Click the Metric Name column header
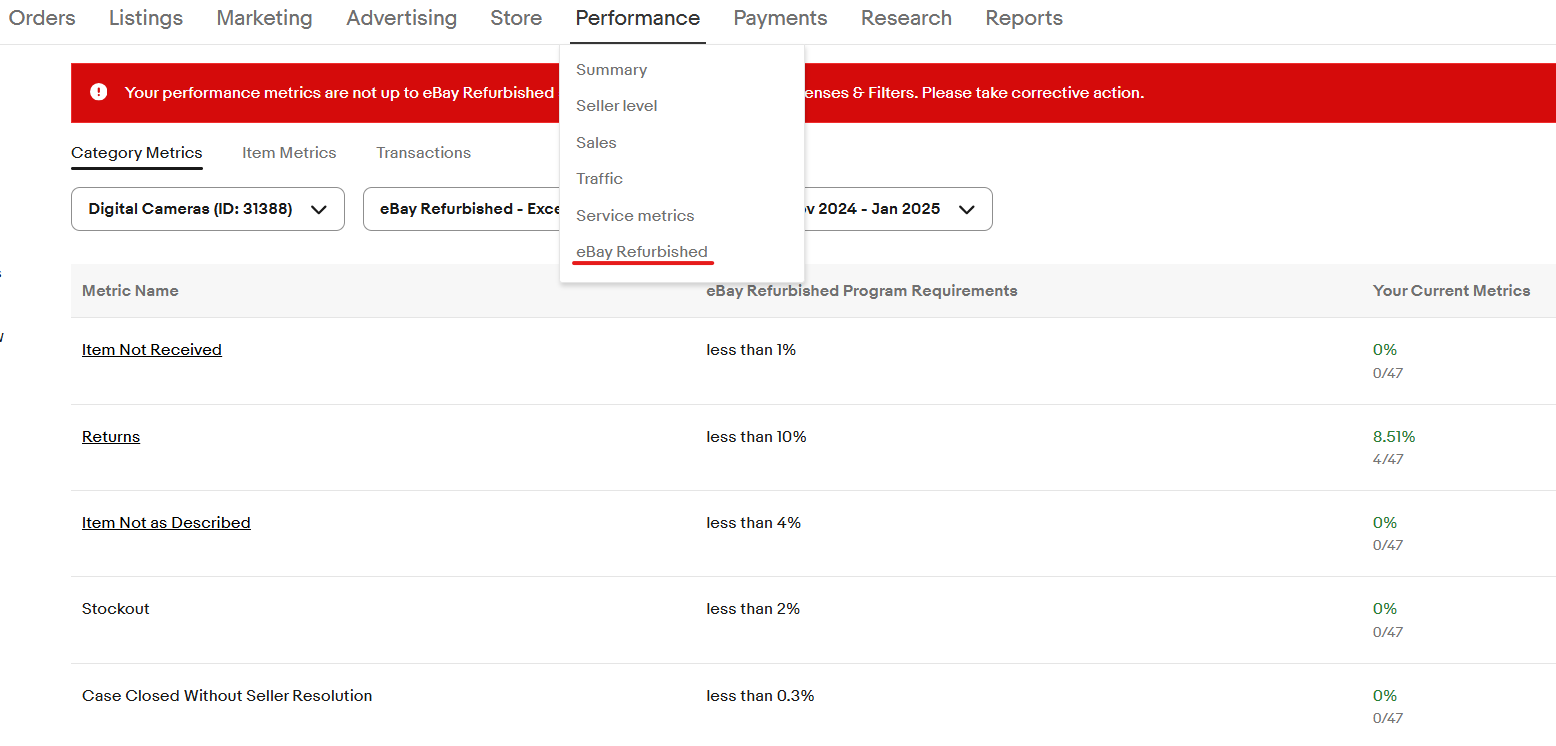1556x746 pixels. coord(130,291)
